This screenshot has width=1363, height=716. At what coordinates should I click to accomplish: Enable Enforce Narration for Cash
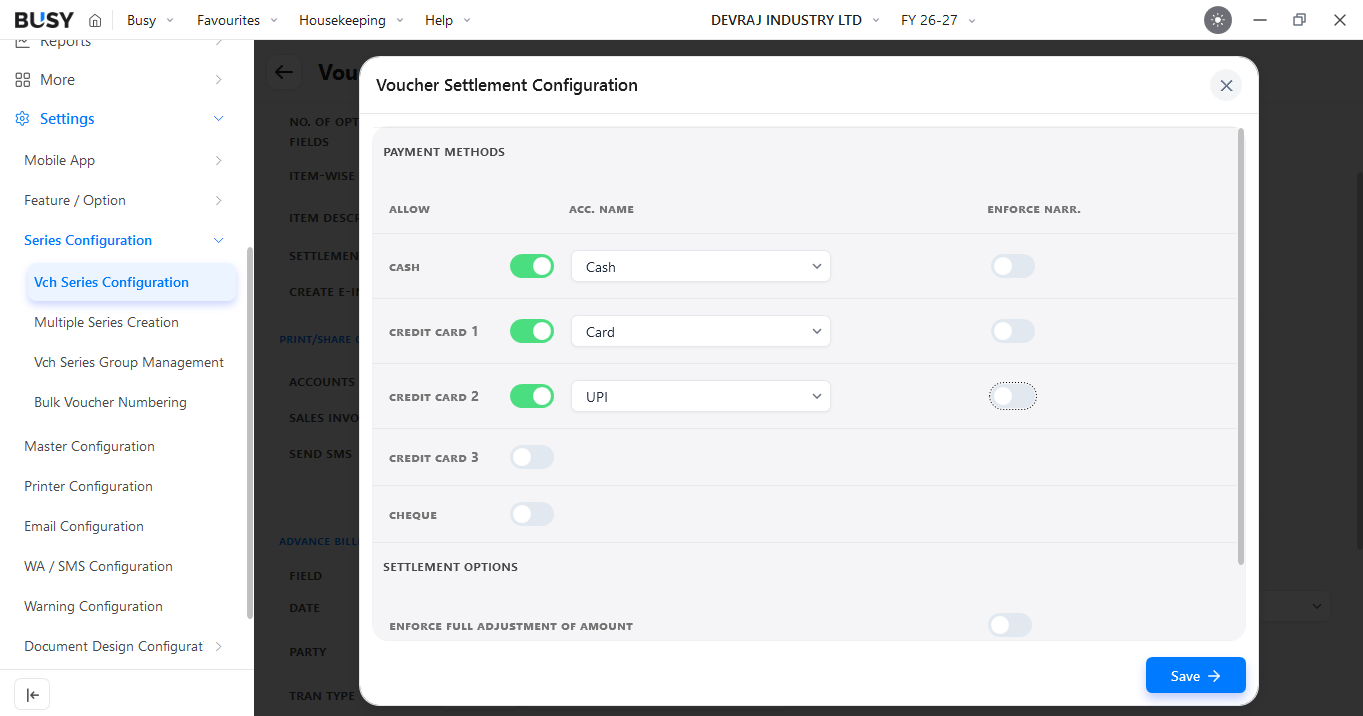point(1013,266)
